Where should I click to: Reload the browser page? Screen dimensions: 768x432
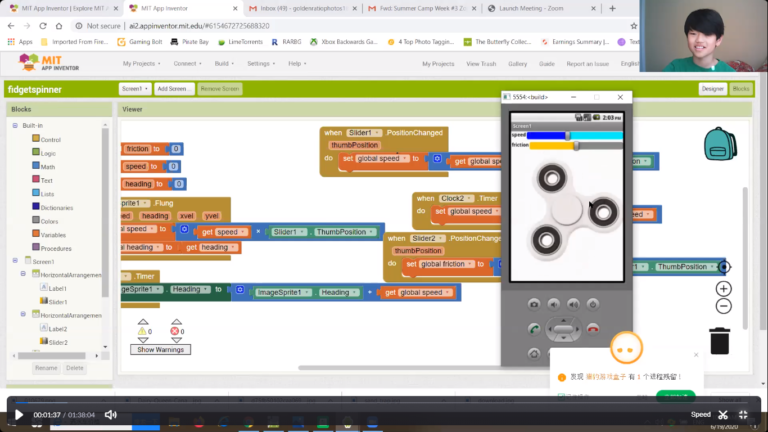(x=43, y=26)
